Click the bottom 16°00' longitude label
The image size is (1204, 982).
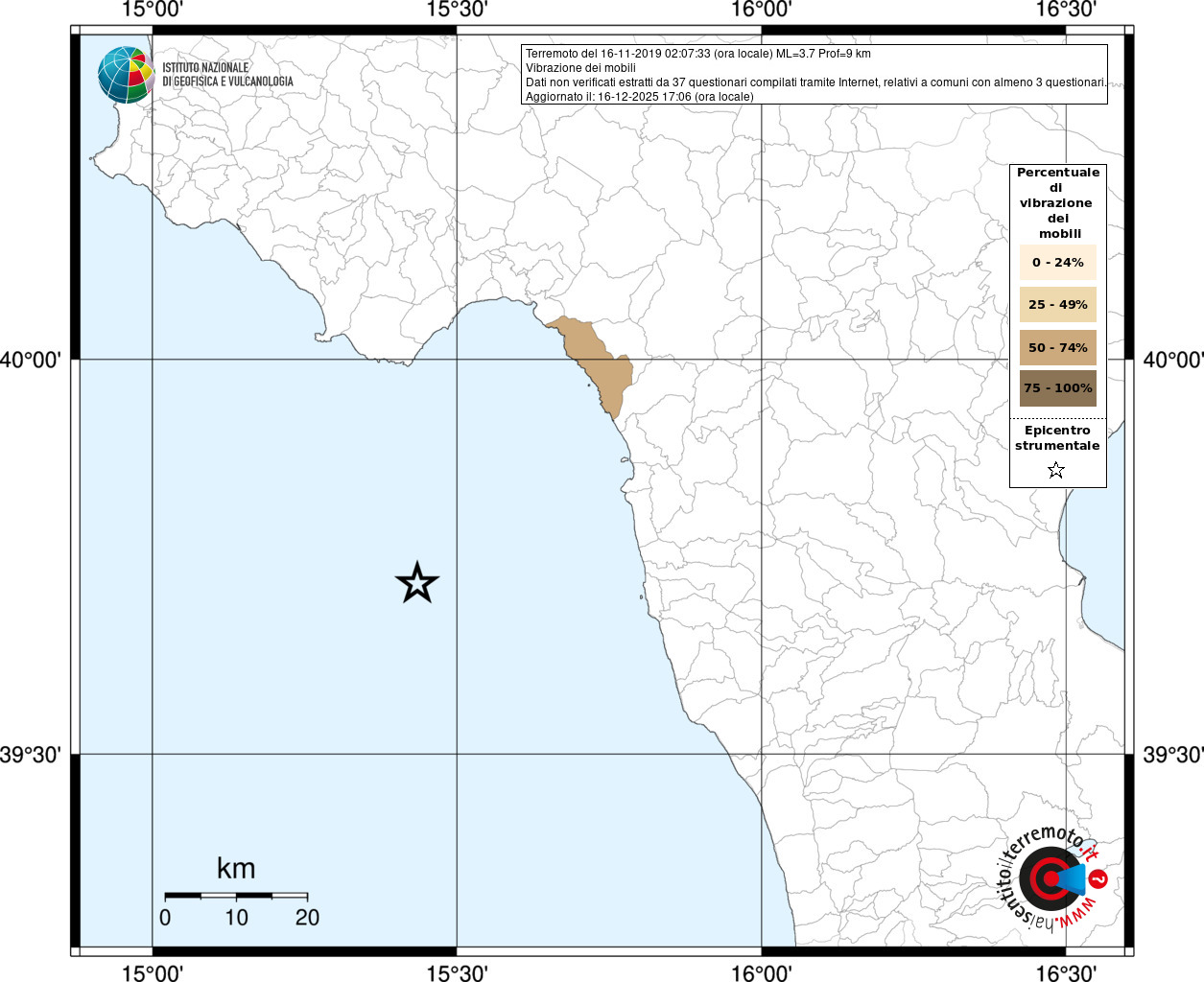[x=762, y=973]
